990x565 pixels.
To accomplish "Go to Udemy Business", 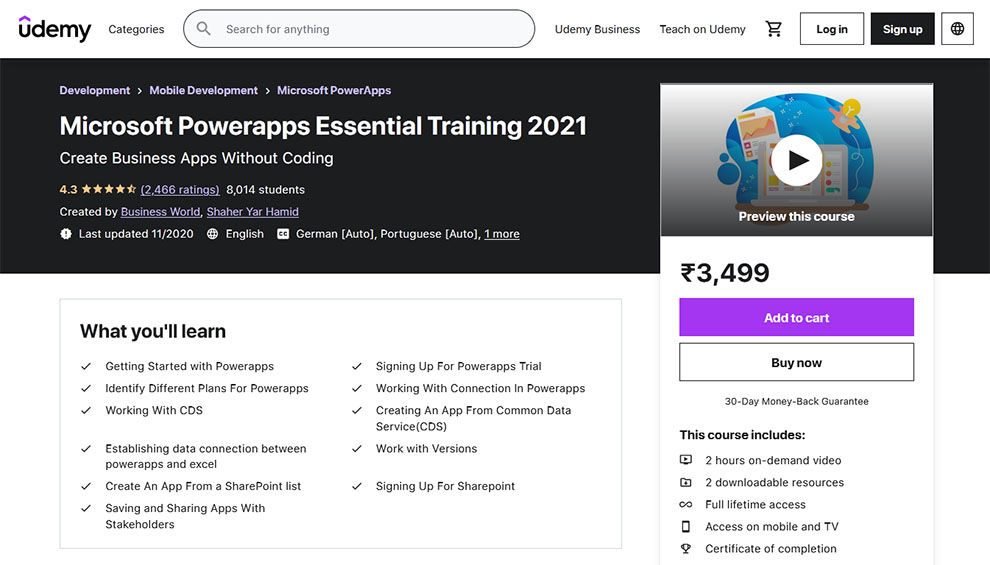I will click(597, 29).
